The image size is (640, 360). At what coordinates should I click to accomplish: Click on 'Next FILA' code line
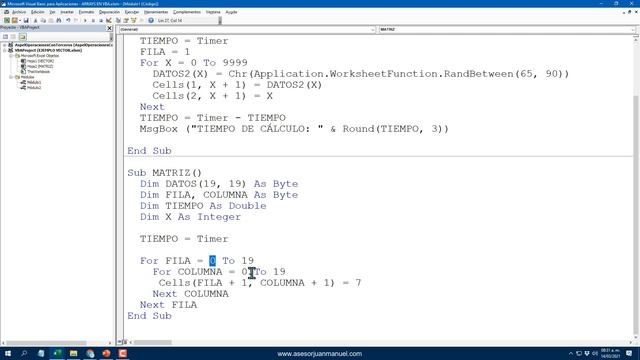tap(168, 305)
